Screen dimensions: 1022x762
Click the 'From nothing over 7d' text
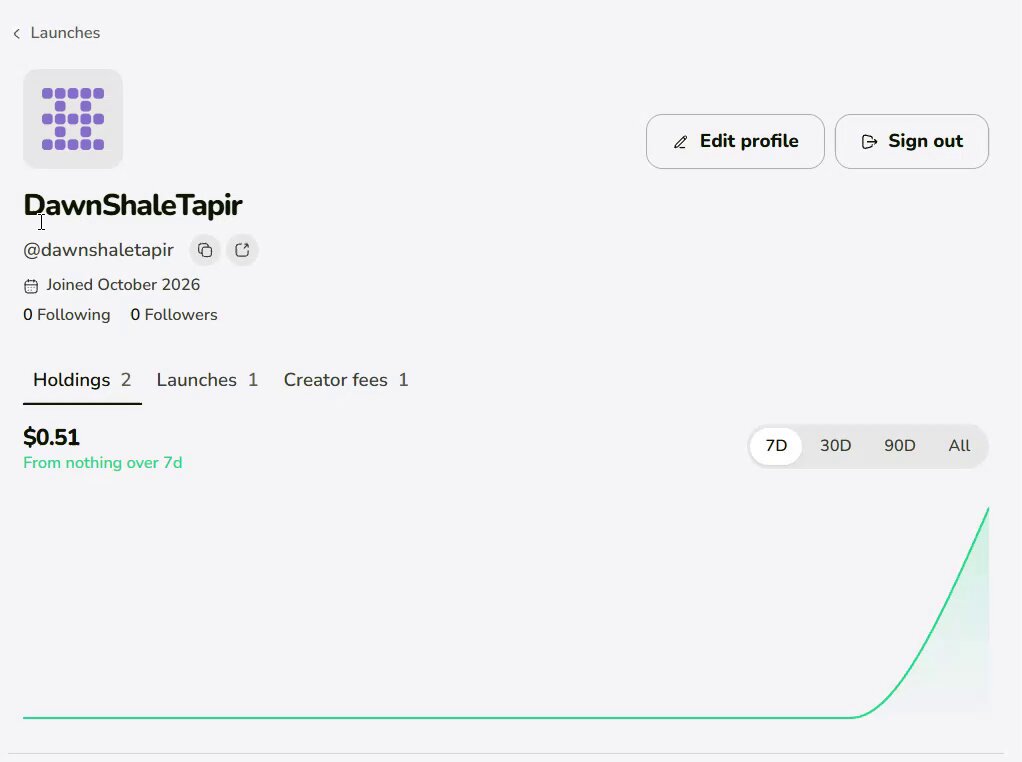(x=103, y=463)
